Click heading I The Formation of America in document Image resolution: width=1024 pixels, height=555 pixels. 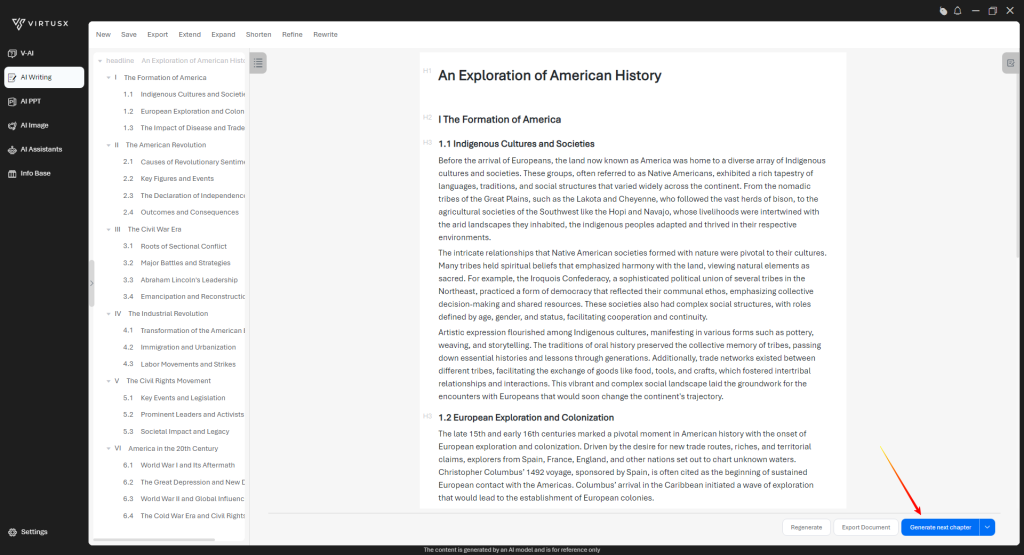[x=500, y=119]
